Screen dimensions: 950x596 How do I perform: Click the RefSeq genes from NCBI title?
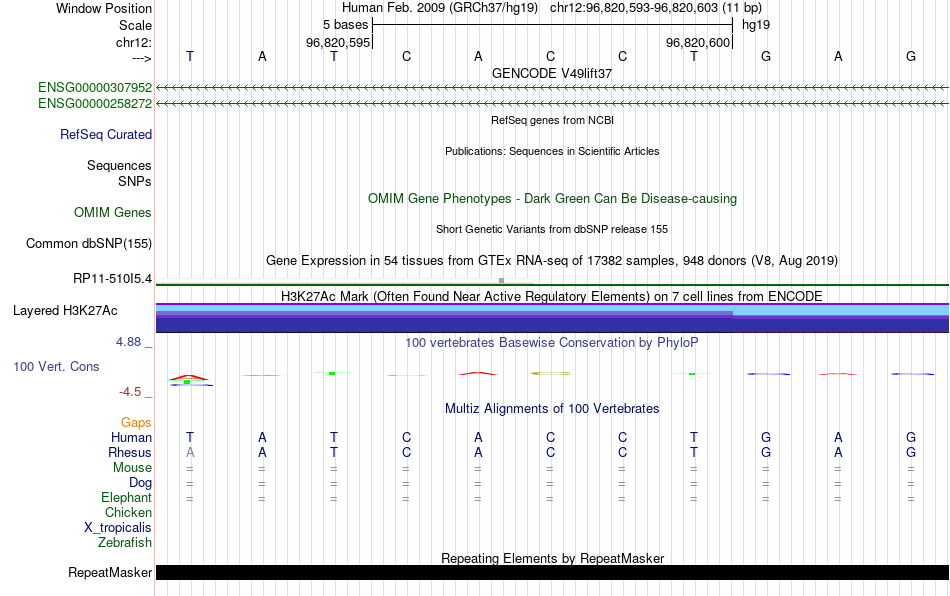pos(553,120)
